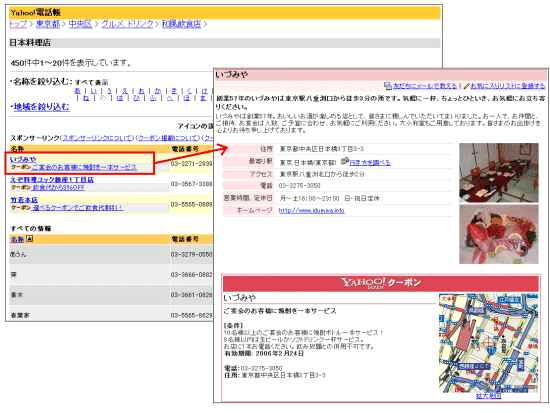This screenshot has height=413, width=550.
Task: Open the Izumiya homepage URL link
Action: [x=311, y=211]
